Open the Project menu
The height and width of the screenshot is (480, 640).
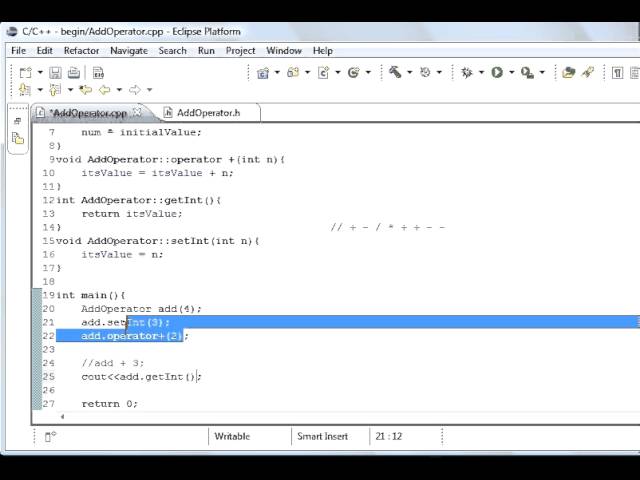(x=240, y=51)
